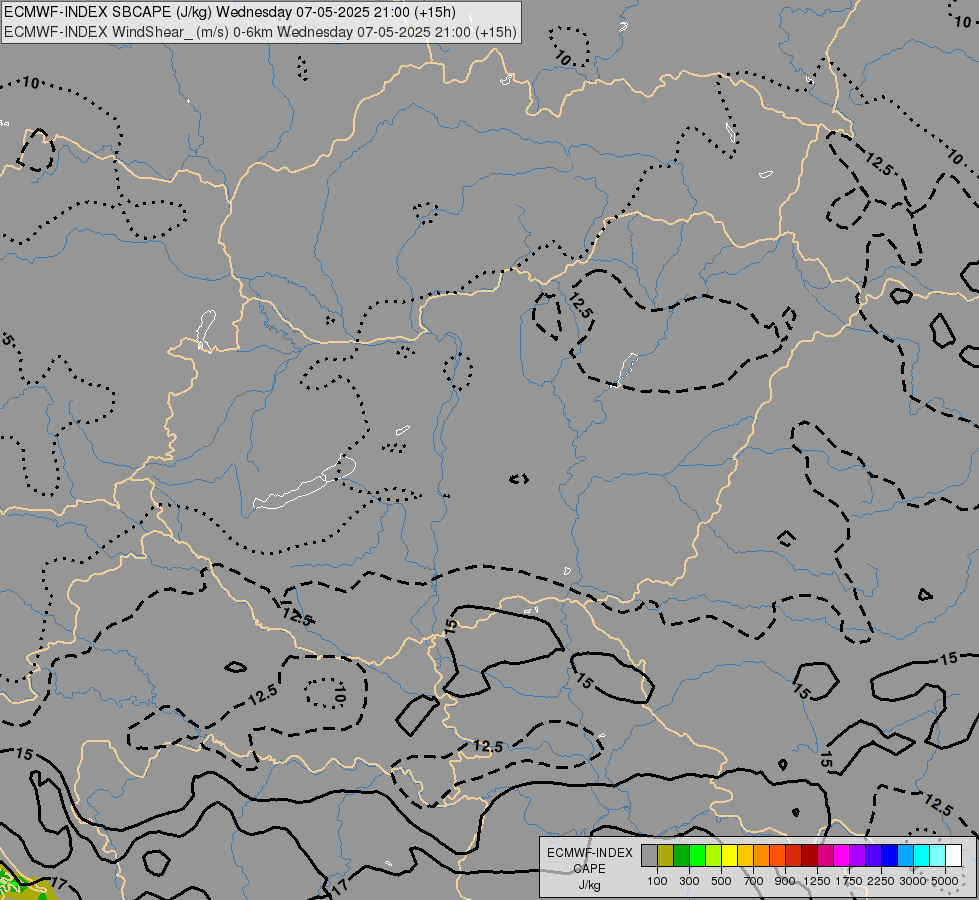Select the white legend color swatch
979x900 pixels.
(x=954, y=855)
